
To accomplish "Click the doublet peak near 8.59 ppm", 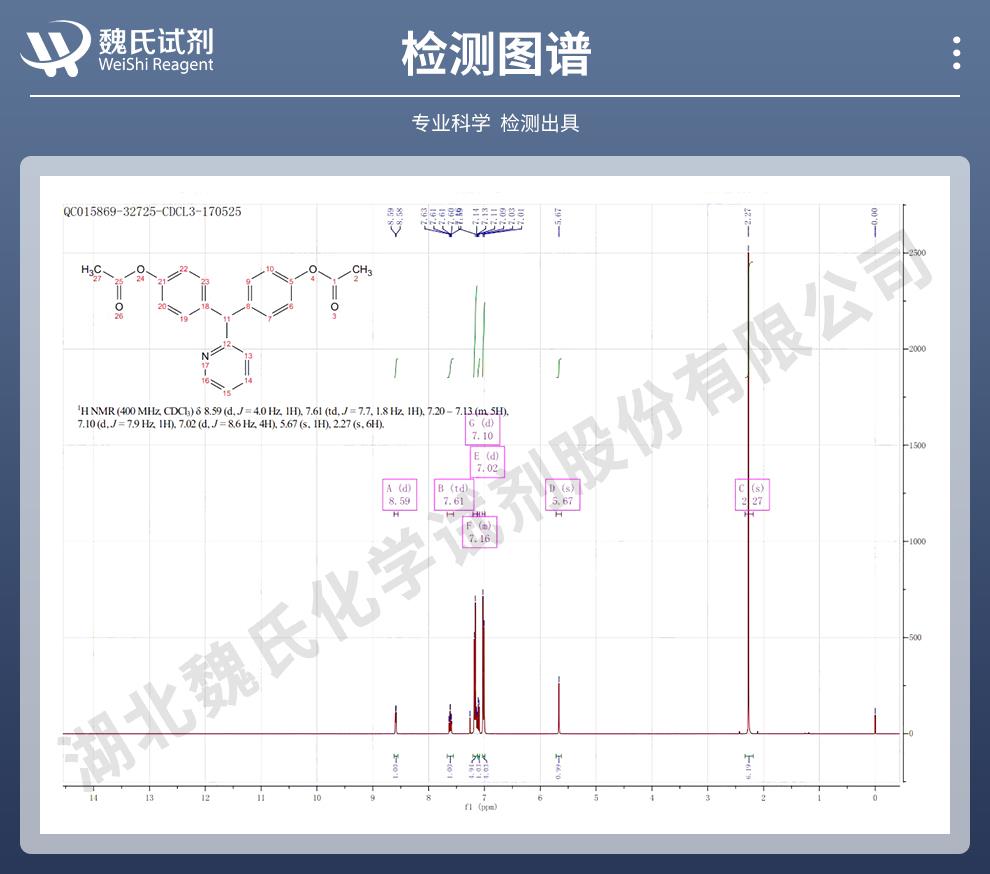I will (x=396, y=720).
